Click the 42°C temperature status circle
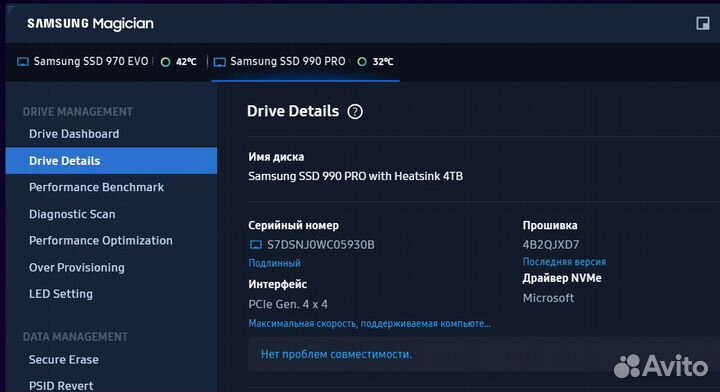The width and height of the screenshot is (720, 392). point(165,62)
